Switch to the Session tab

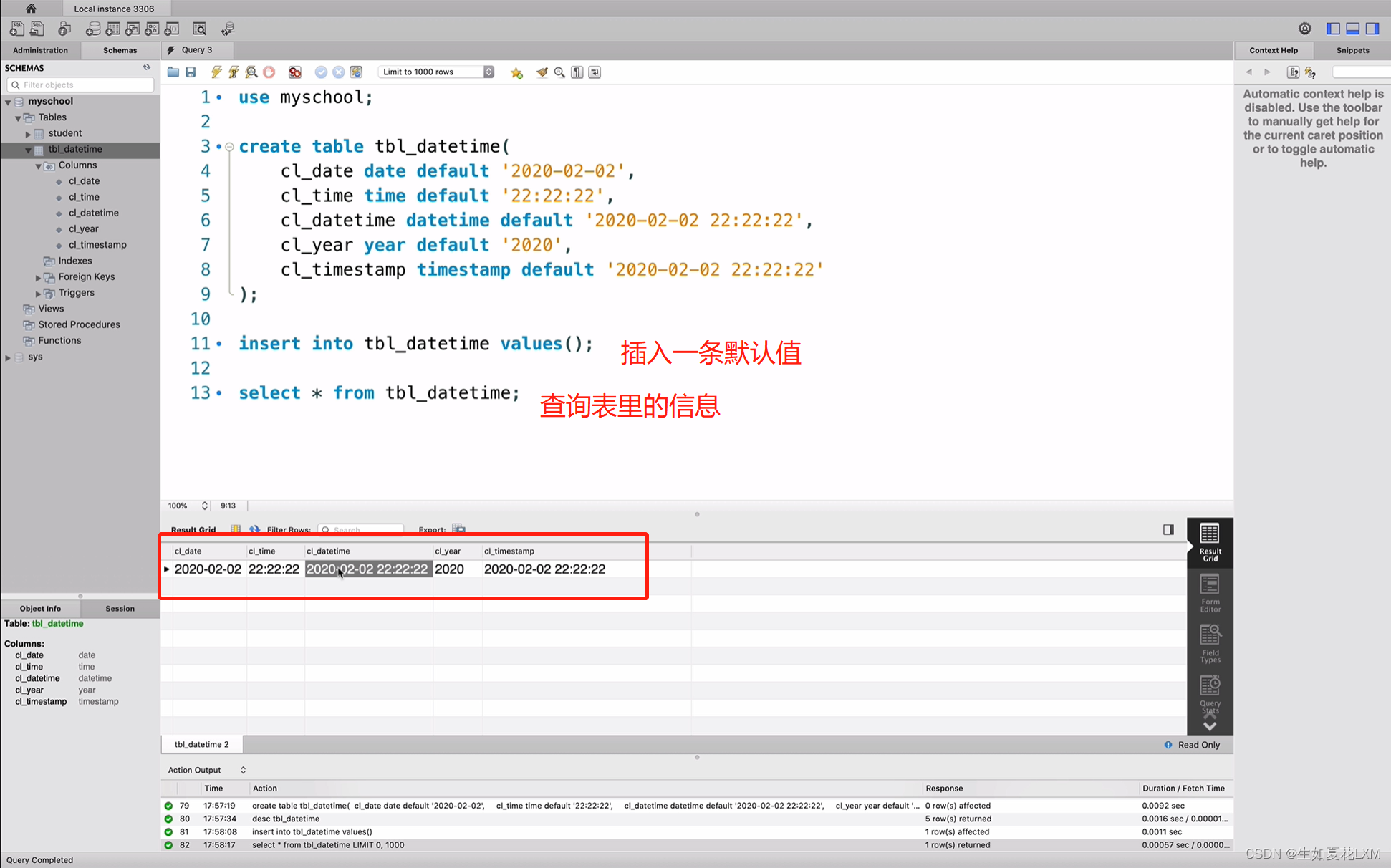pyautogui.click(x=120, y=609)
